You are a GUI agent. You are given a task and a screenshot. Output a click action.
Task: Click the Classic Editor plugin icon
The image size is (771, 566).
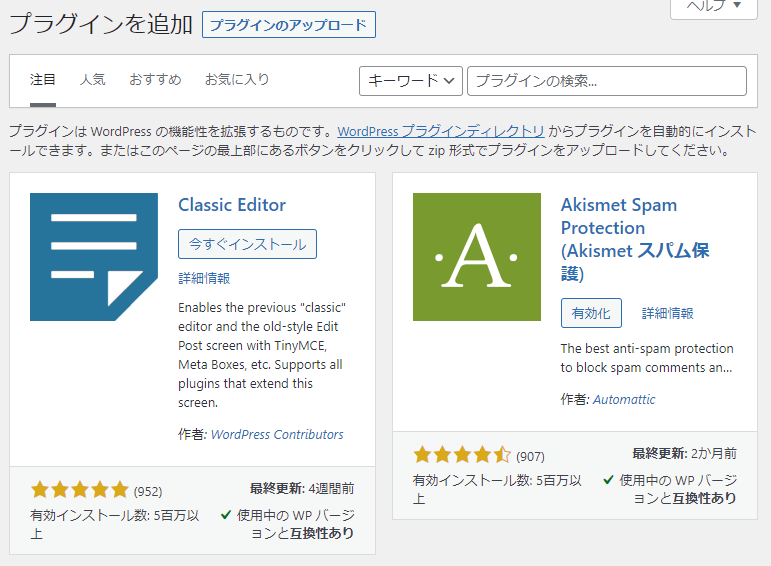coord(94,257)
